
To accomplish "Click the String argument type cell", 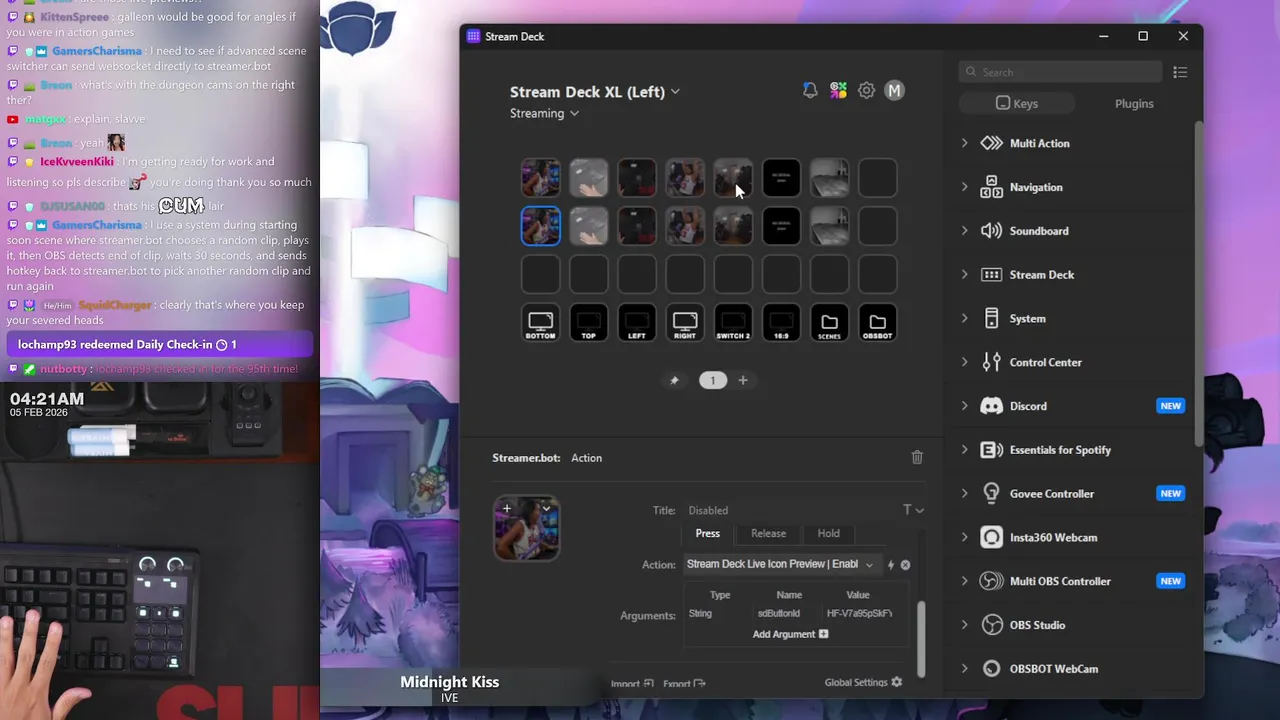I will coord(700,613).
